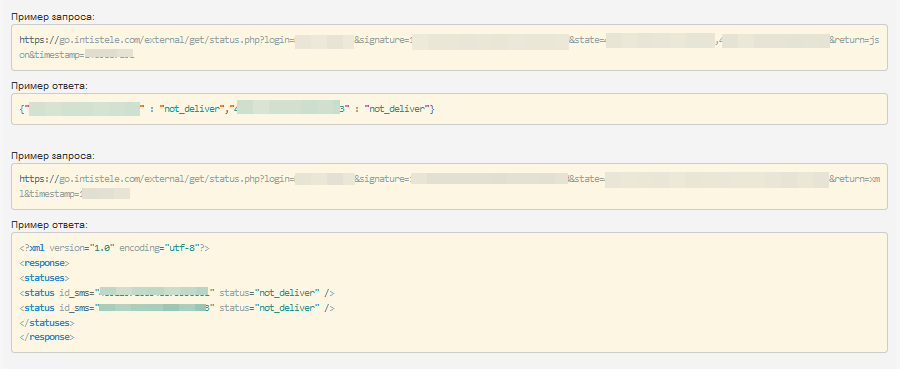Click "l&timestamp=" text in the XML request box

(x=50, y=194)
